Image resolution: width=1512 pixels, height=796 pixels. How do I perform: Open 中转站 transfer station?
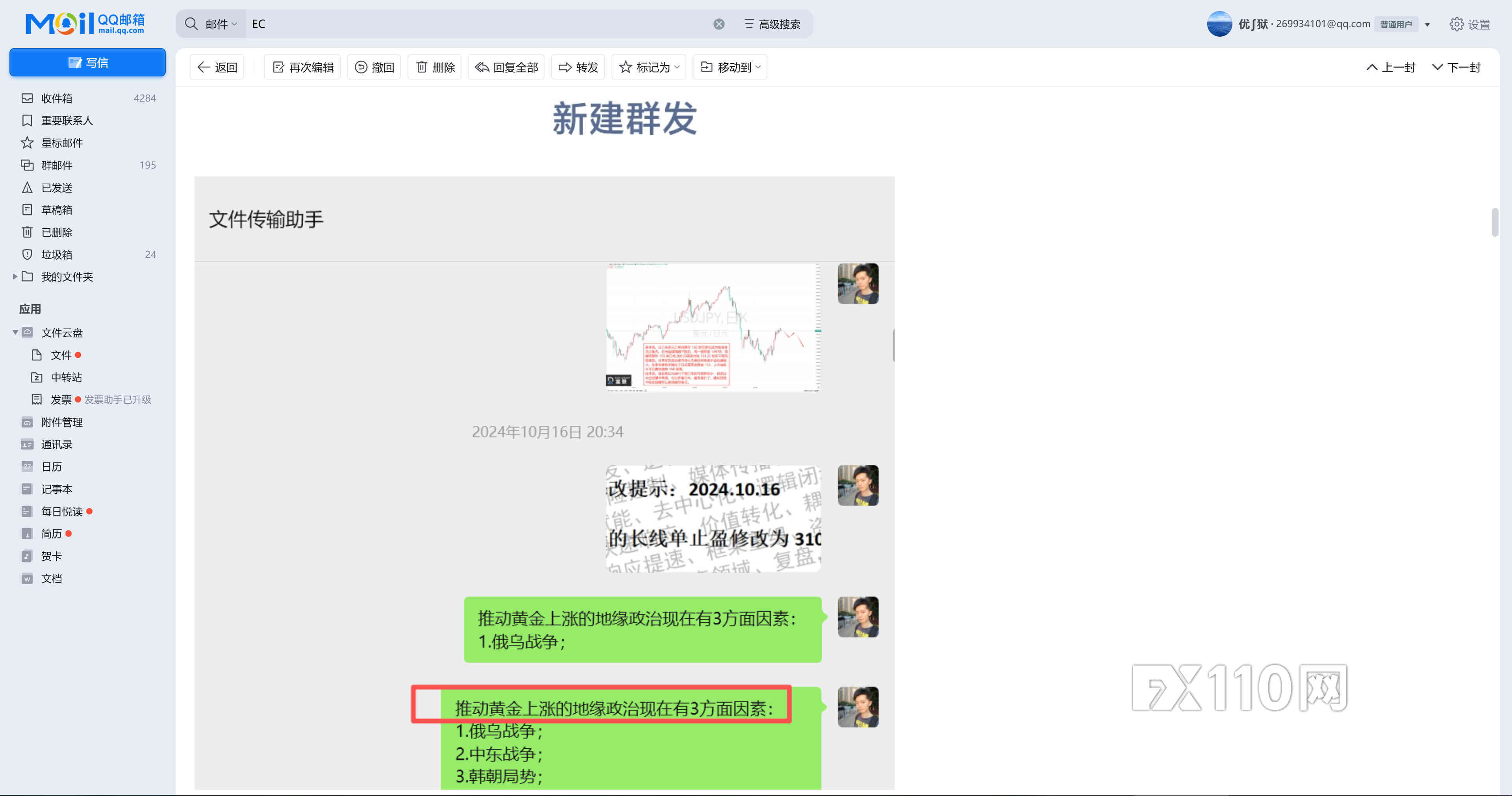click(x=66, y=377)
